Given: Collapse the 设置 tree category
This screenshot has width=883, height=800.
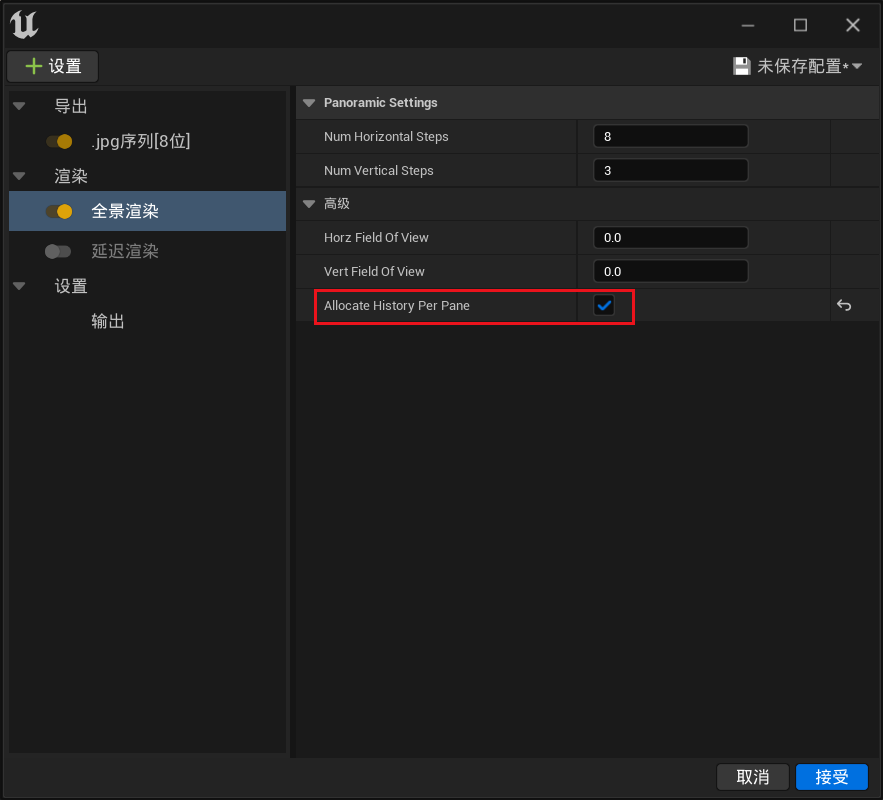Looking at the screenshot, I should click(x=19, y=287).
